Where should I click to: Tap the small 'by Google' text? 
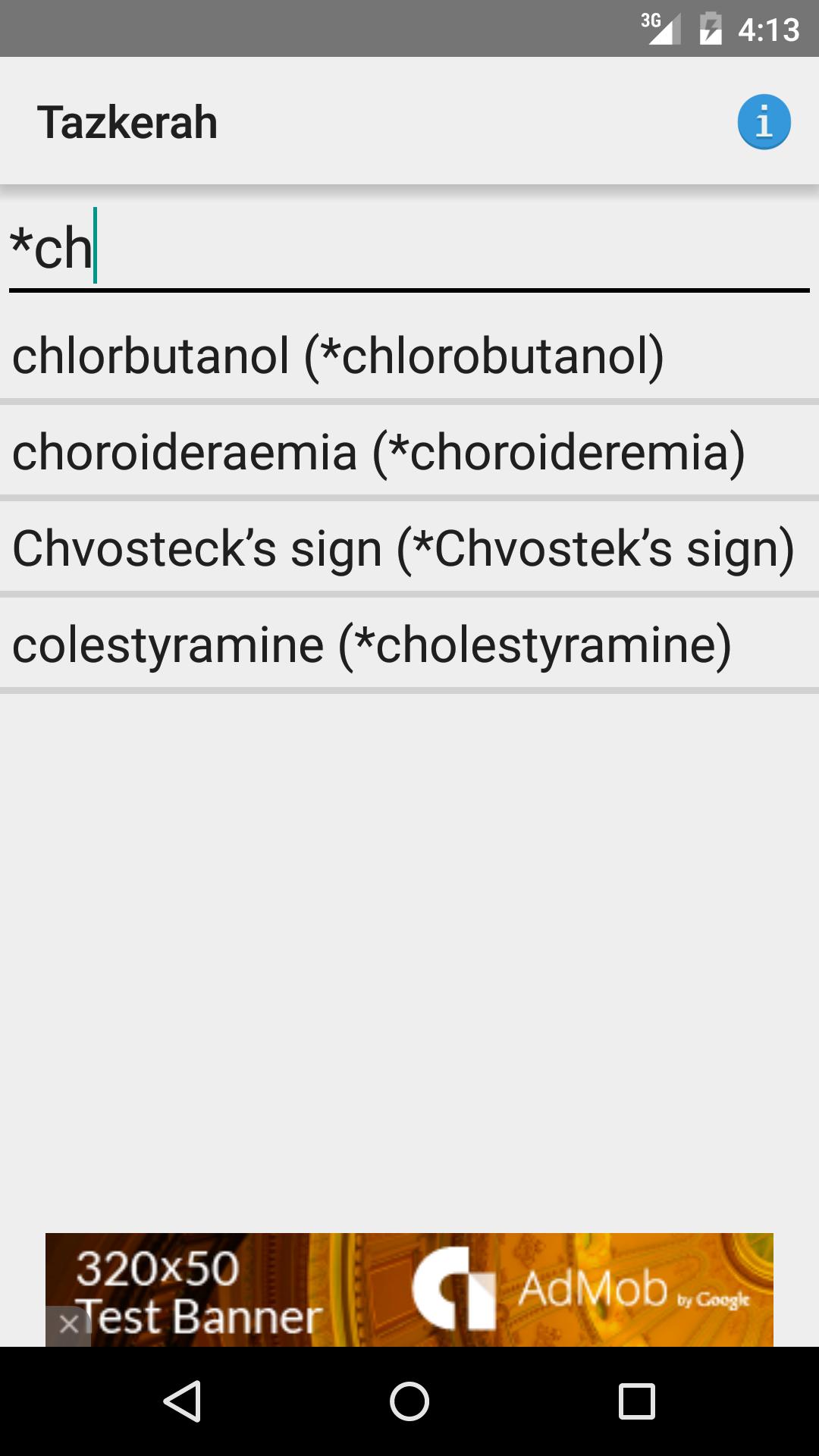(713, 1300)
